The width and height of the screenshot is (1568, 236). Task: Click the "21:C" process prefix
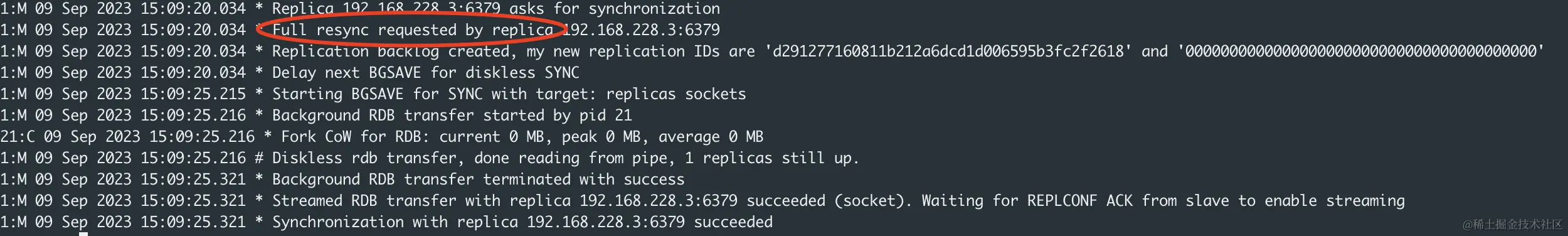click(17, 137)
